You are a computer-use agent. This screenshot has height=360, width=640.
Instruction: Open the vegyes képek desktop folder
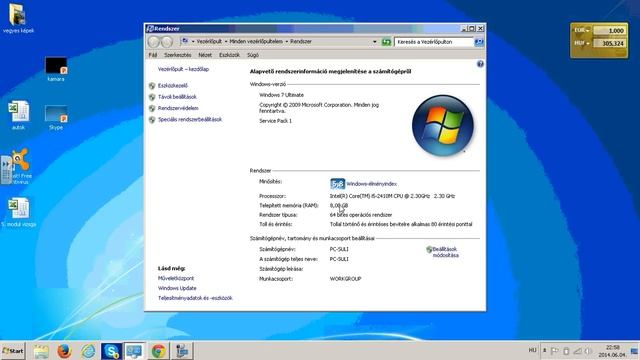(x=18, y=18)
